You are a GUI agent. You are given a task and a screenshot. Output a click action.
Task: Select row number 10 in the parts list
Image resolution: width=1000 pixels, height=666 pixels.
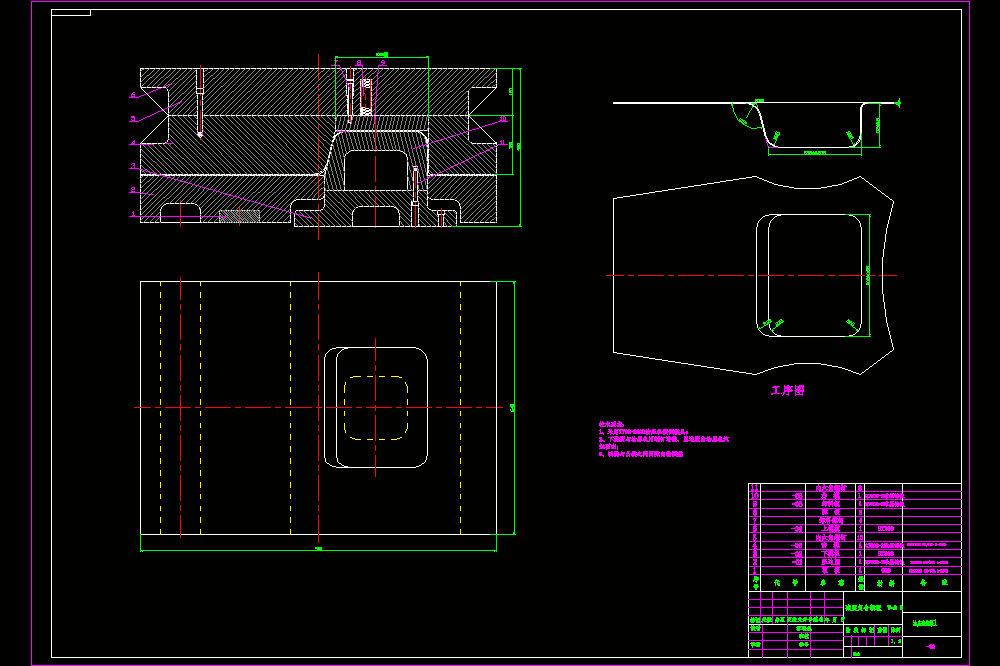[855, 496]
